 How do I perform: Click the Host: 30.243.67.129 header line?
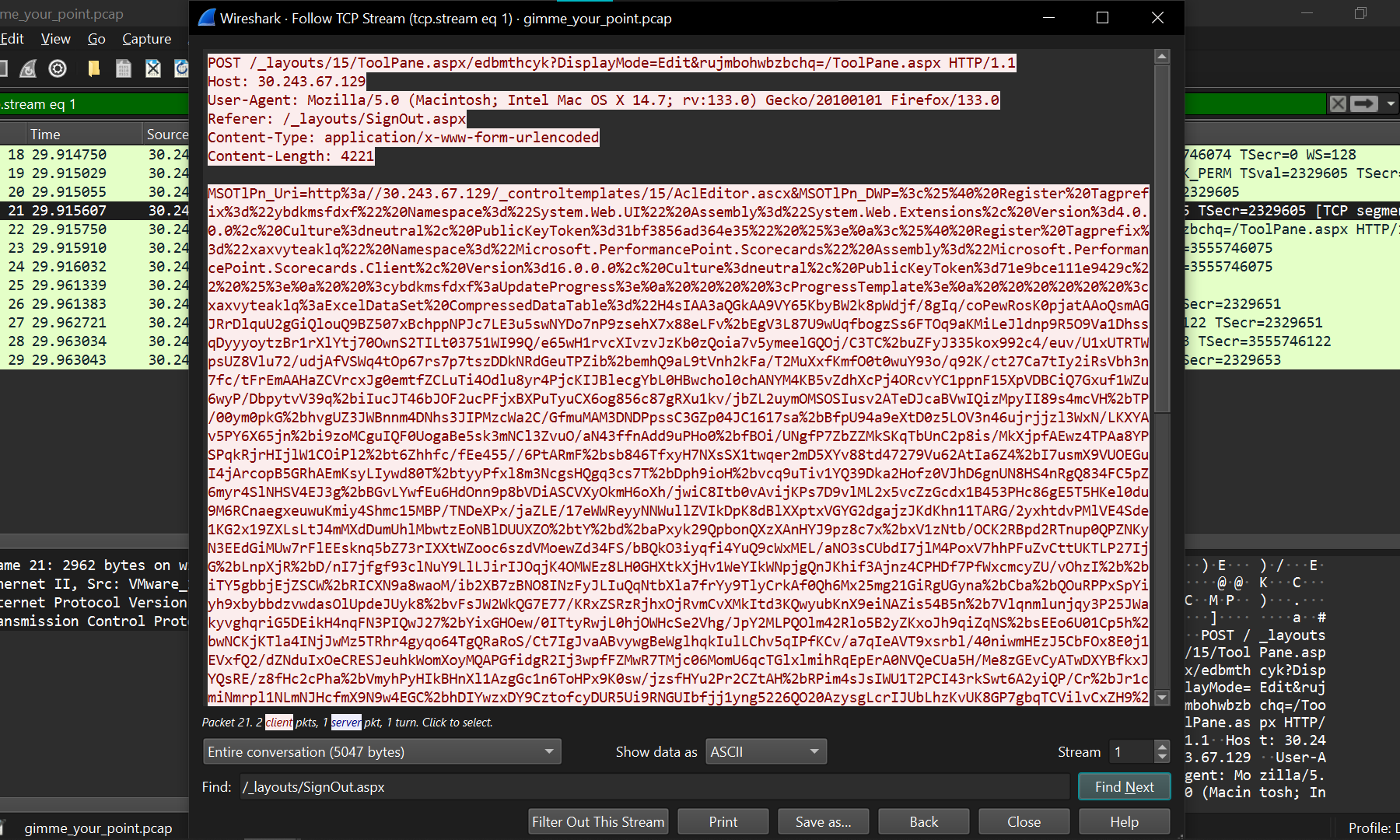coord(286,82)
